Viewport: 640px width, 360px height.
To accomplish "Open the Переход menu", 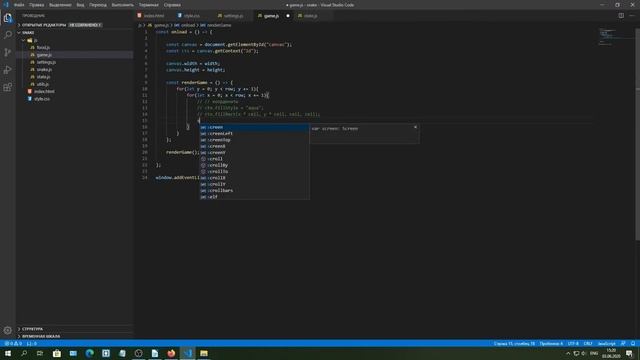I will point(98,5).
